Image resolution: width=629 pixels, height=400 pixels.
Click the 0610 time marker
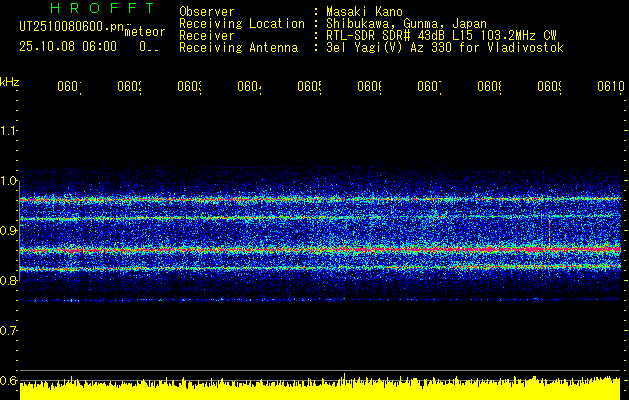pyautogui.click(x=611, y=87)
